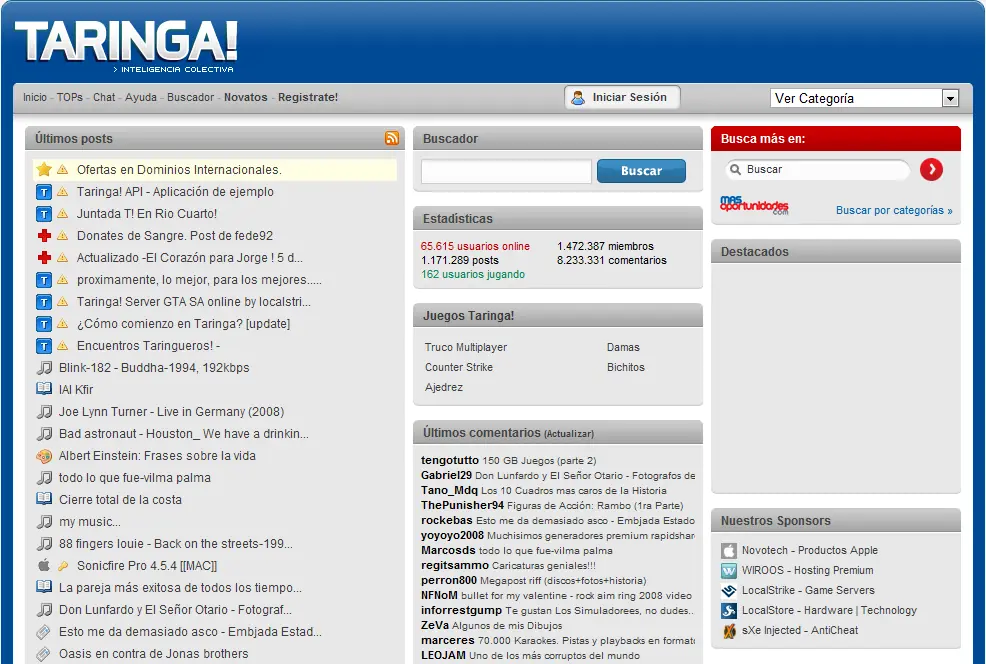This screenshot has height=664, width=986.
Task: Click the star icon beside Ofertas en Dominios
Action: [x=44, y=169]
